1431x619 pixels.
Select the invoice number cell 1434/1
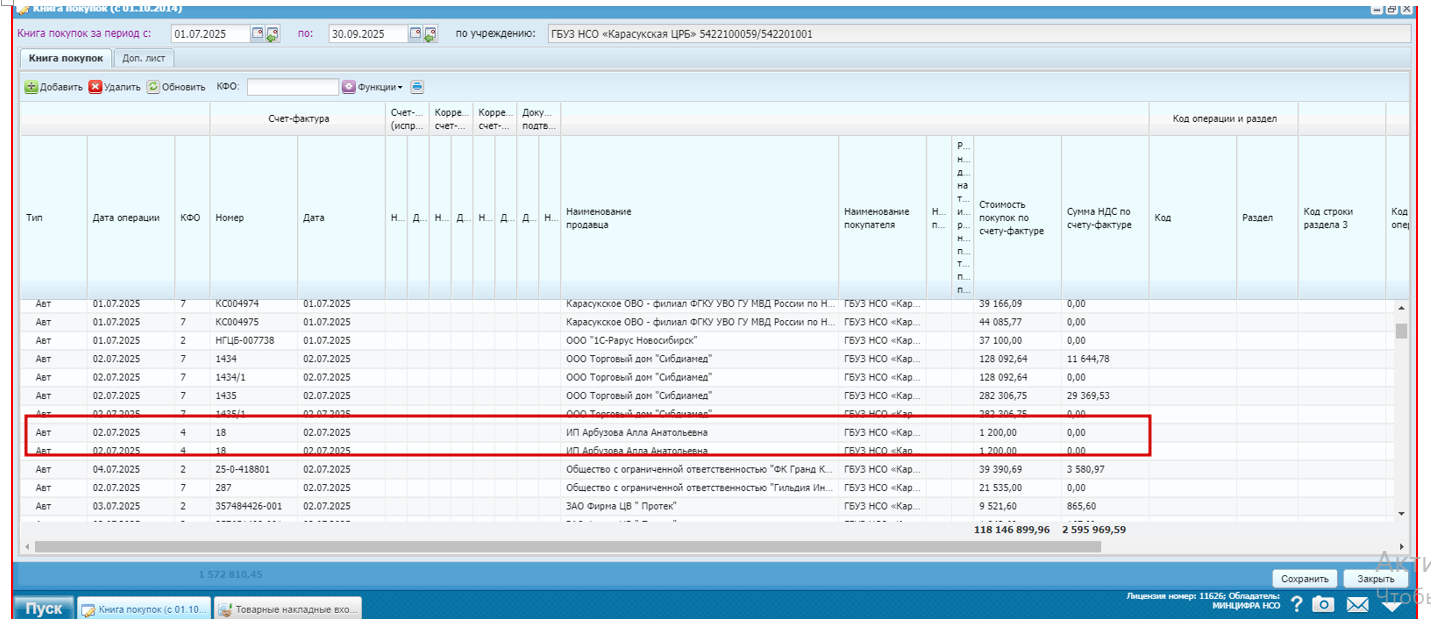coord(254,377)
